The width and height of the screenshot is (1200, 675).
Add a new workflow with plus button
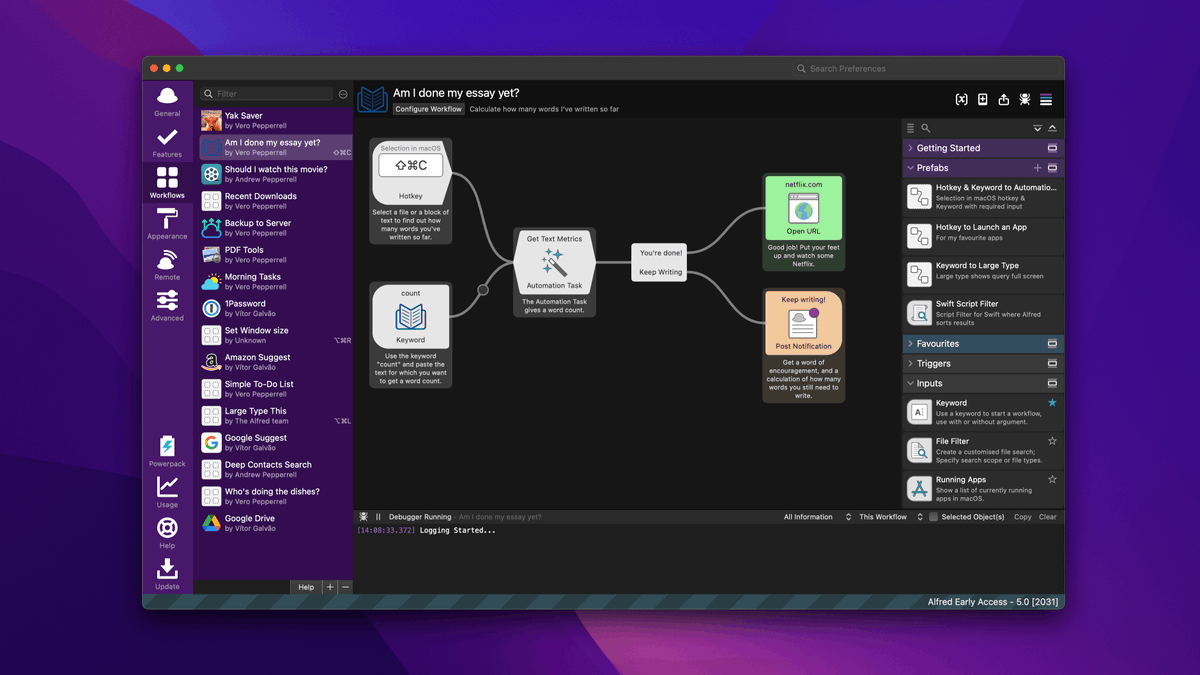(x=330, y=587)
